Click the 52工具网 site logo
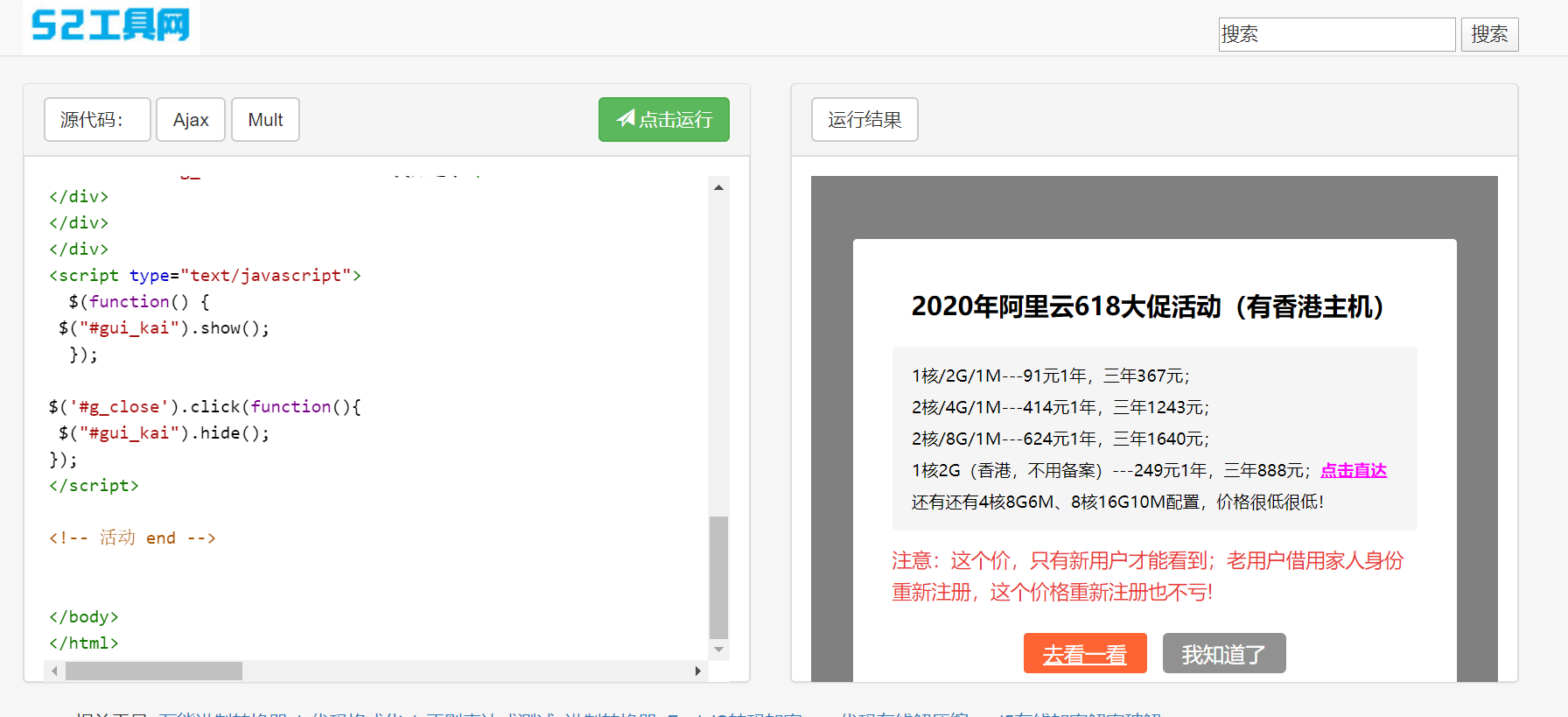1568x717 pixels. click(111, 25)
